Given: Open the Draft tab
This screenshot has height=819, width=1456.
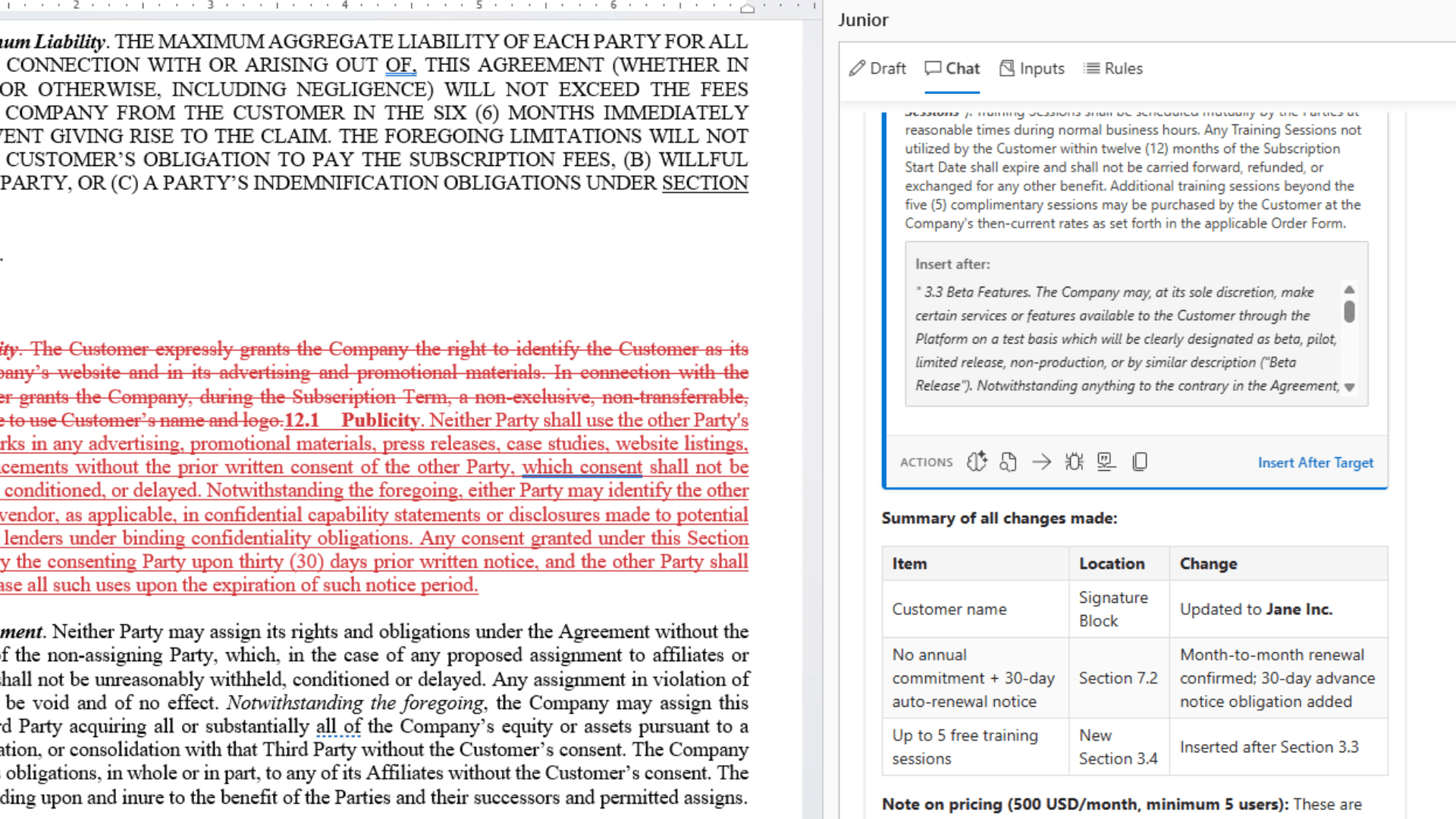Looking at the screenshot, I should [x=877, y=68].
